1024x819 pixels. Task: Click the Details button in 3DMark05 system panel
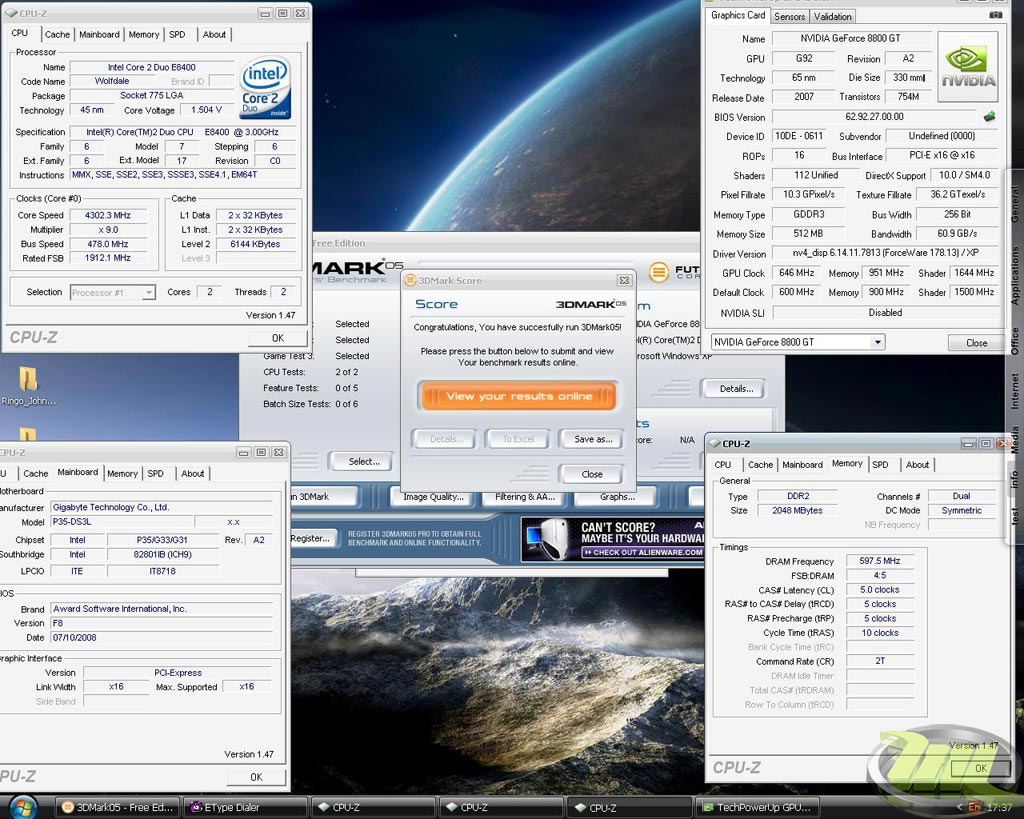[736, 389]
